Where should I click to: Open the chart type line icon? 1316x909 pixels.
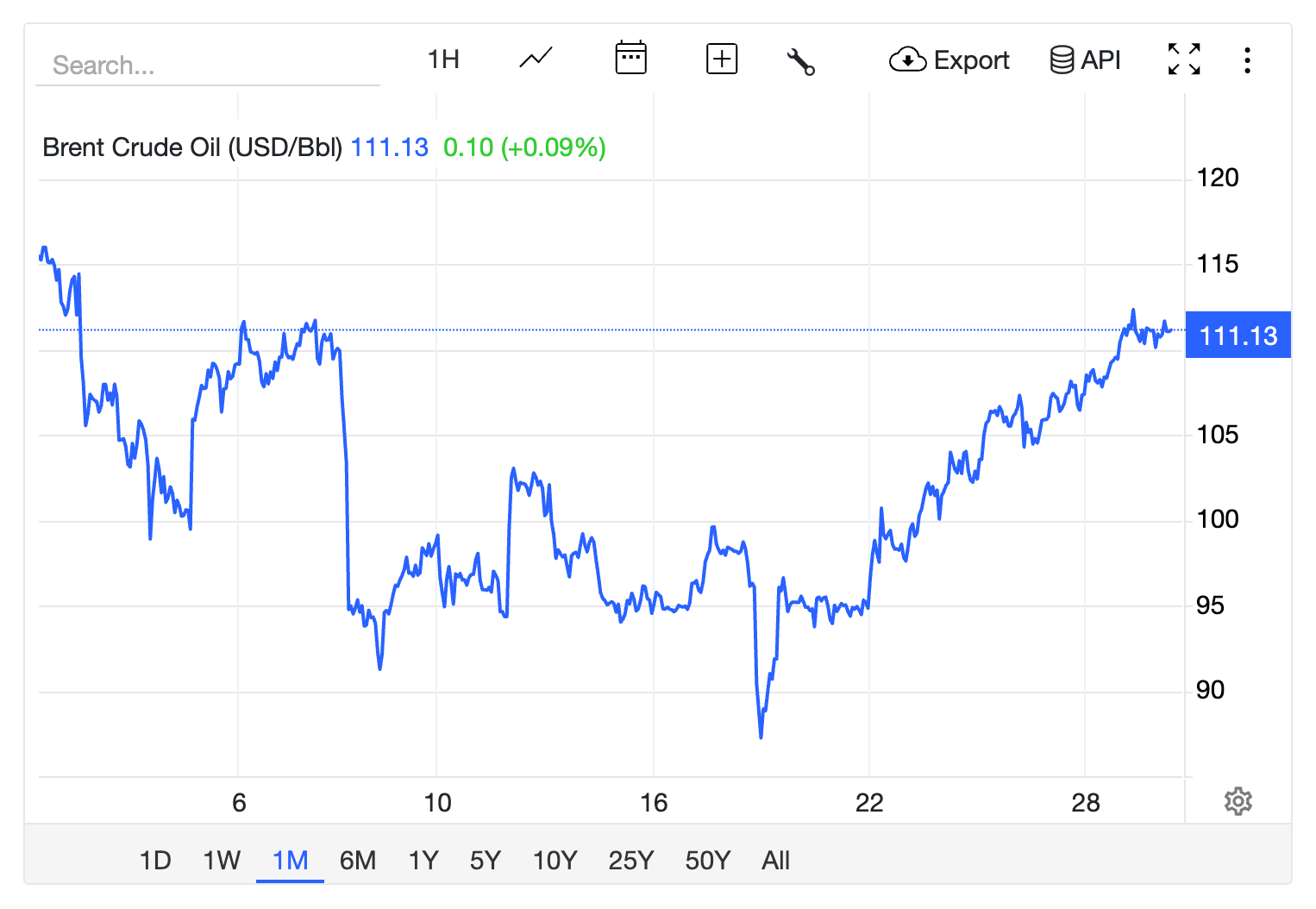pyautogui.click(x=536, y=60)
